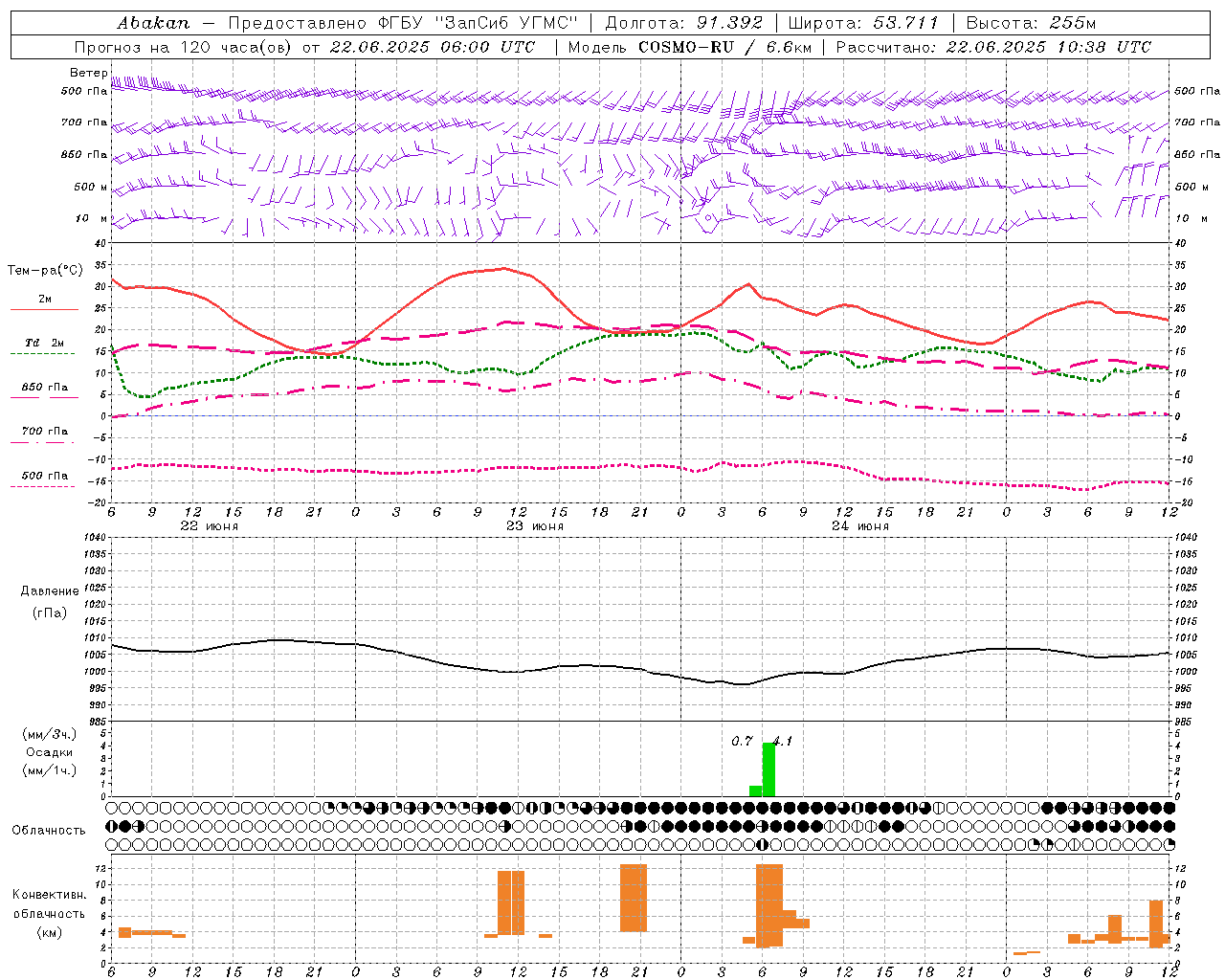Click 'Прогноз на 120 часа(ов)' forecast start text
The image size is (1225, 980).
(x=184, y=47)
